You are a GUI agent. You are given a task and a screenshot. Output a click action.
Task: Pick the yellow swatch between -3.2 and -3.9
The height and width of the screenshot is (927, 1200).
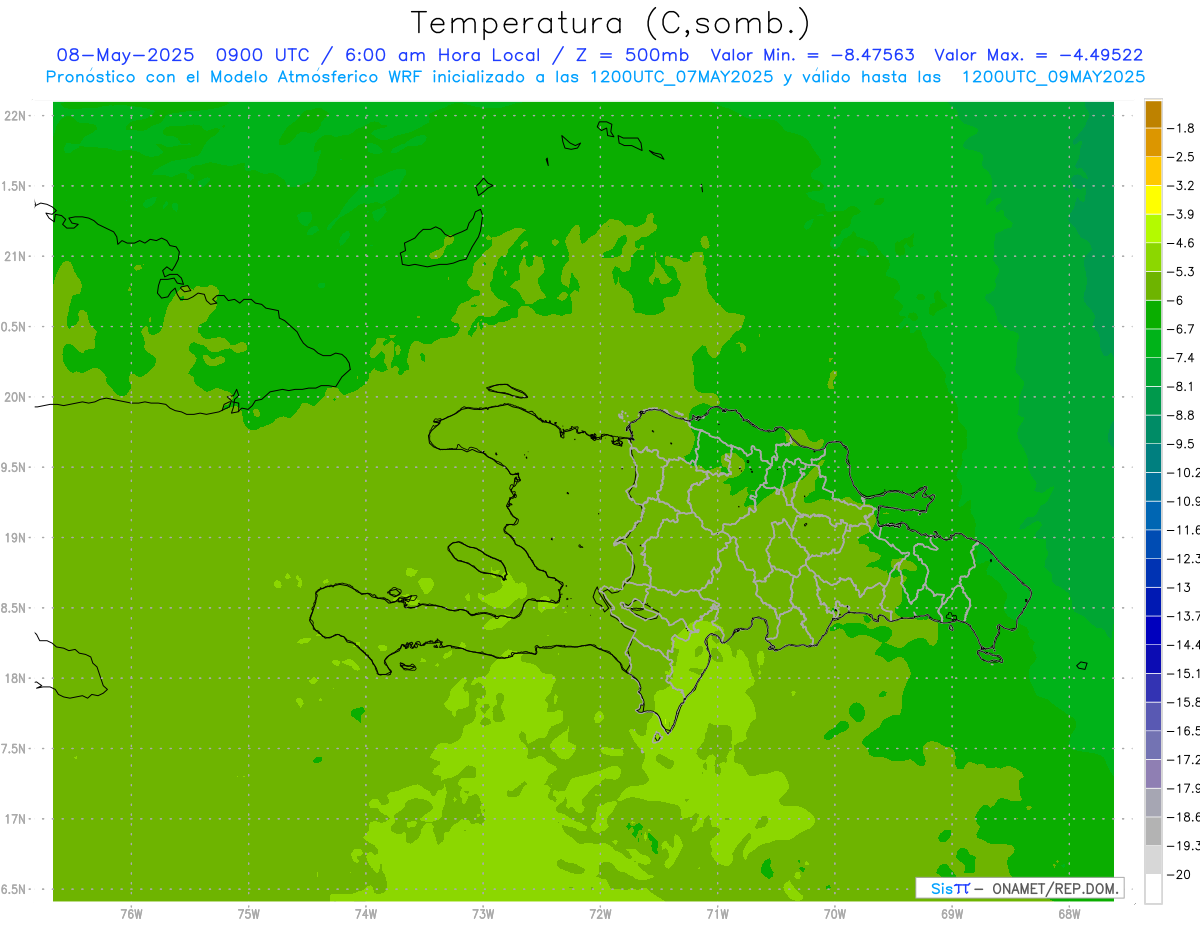pyautogui.click(x=1153, y=200)
